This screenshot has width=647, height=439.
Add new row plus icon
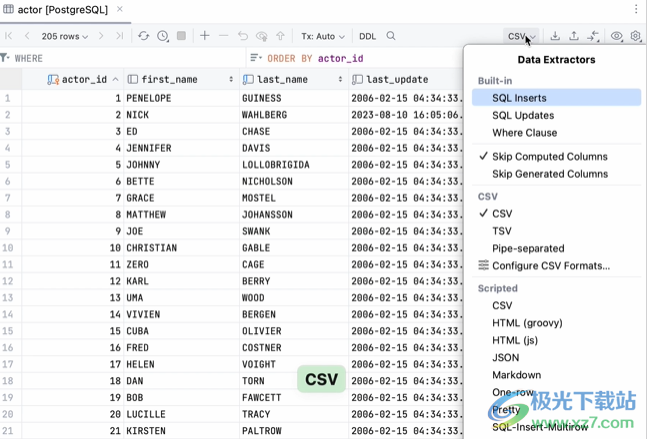tap(205, 35)
